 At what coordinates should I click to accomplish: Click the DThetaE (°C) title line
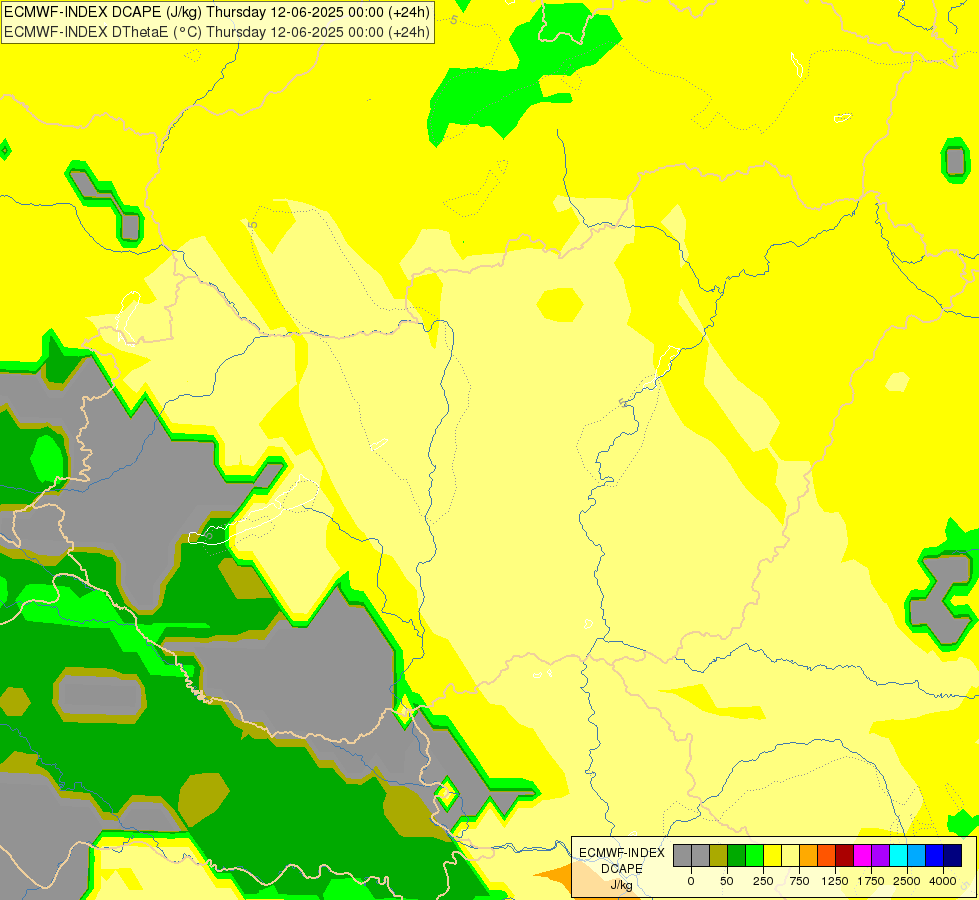coord(217,32)
